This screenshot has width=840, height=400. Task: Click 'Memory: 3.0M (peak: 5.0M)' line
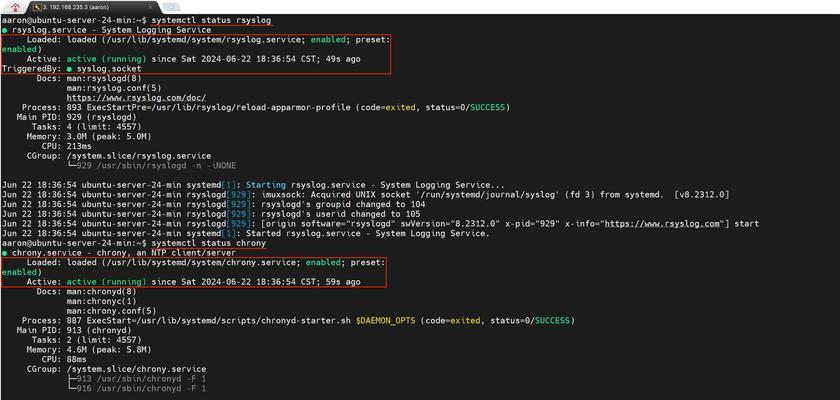click(x=89, y=136)
